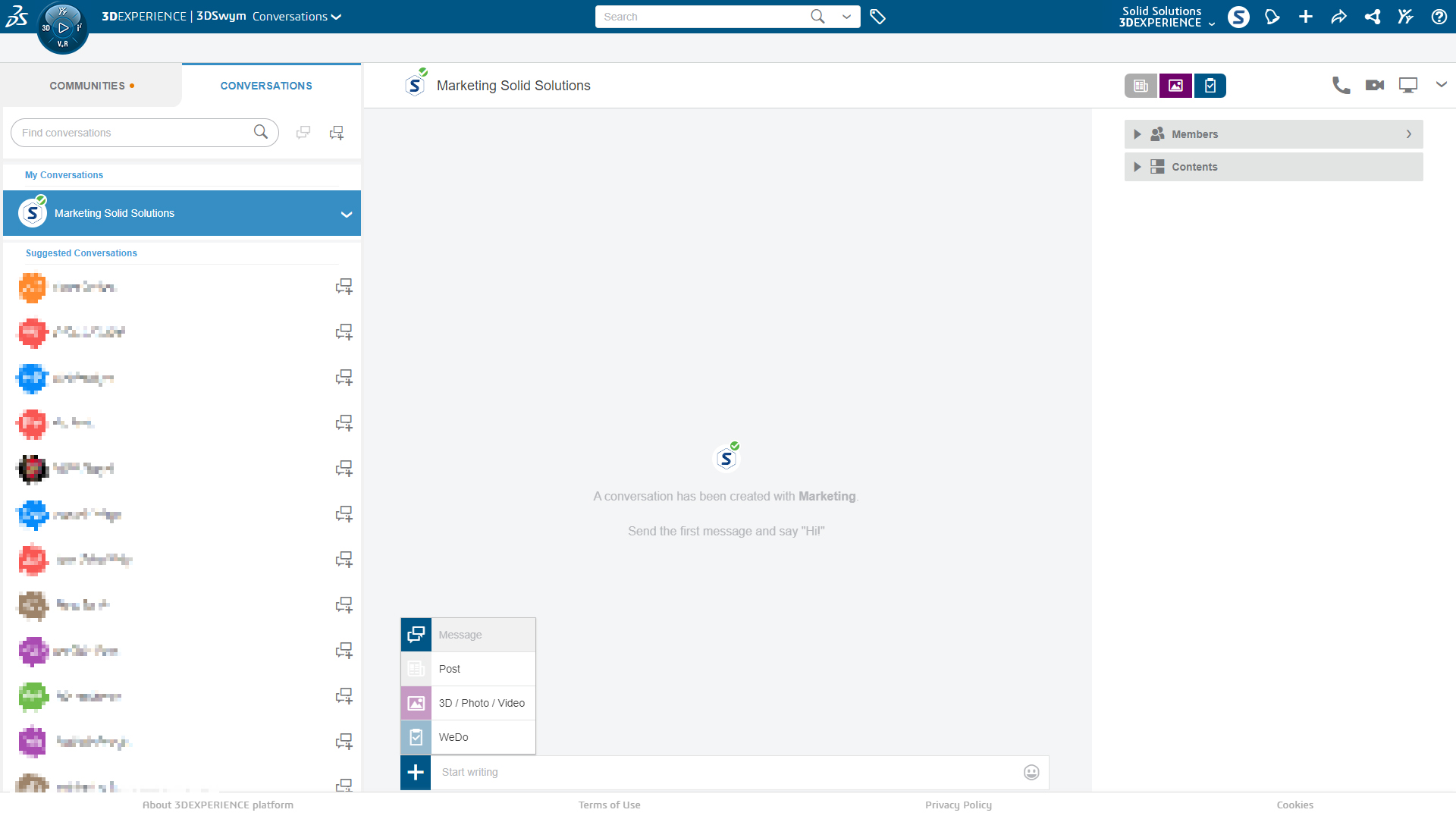The height and width of the screenshot is (819, 1456).
Task: Open the share arrow in the top bar
Action: 1339,16
